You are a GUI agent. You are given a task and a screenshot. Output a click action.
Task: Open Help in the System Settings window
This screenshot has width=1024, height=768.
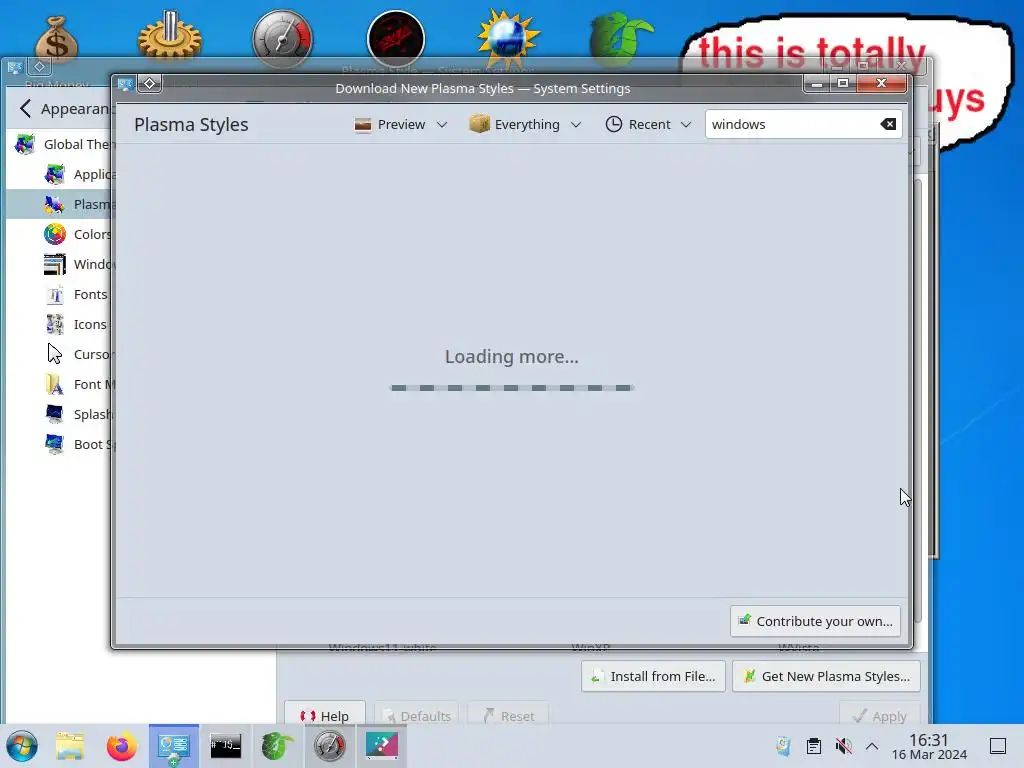325,716
